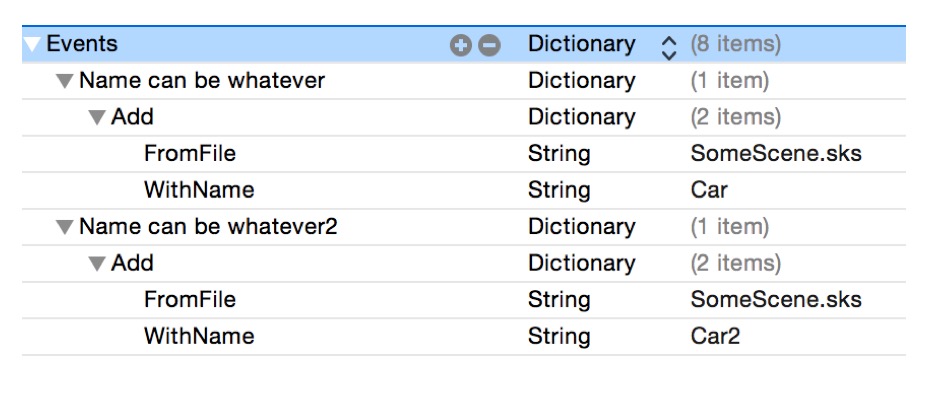Click String type in the Car2 row
The image size is (926, 420).
(x=559, y=336)
